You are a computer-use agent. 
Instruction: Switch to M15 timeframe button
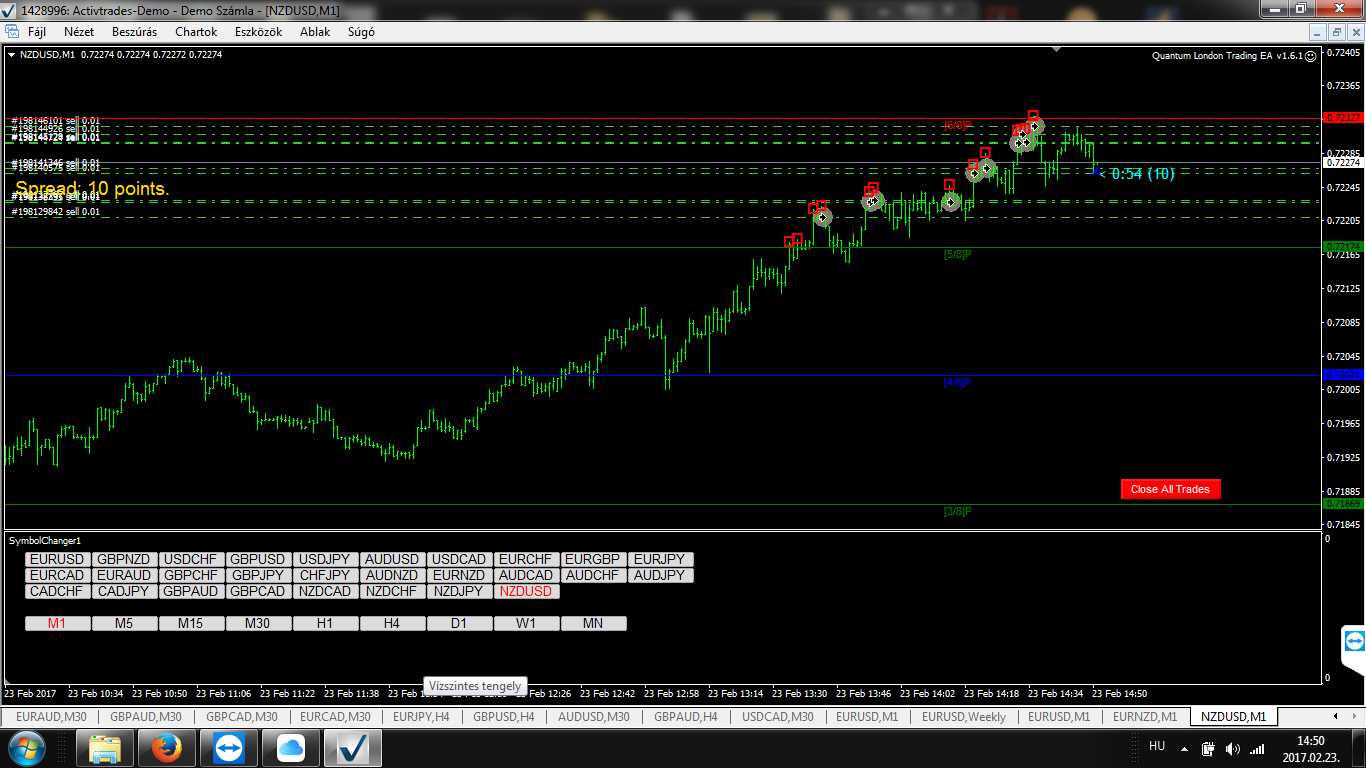tap(192, 624)
